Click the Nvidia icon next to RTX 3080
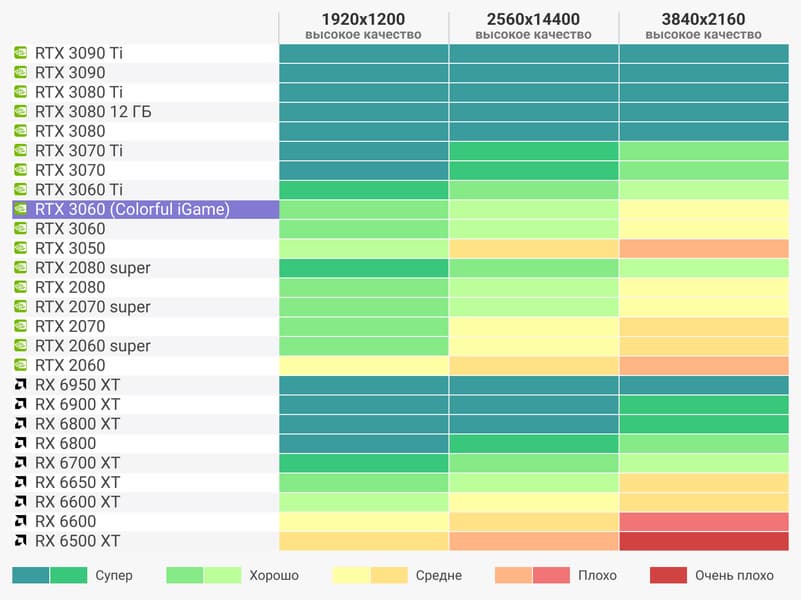This screenshot has height=600, width=801. [x=20, y=131]
